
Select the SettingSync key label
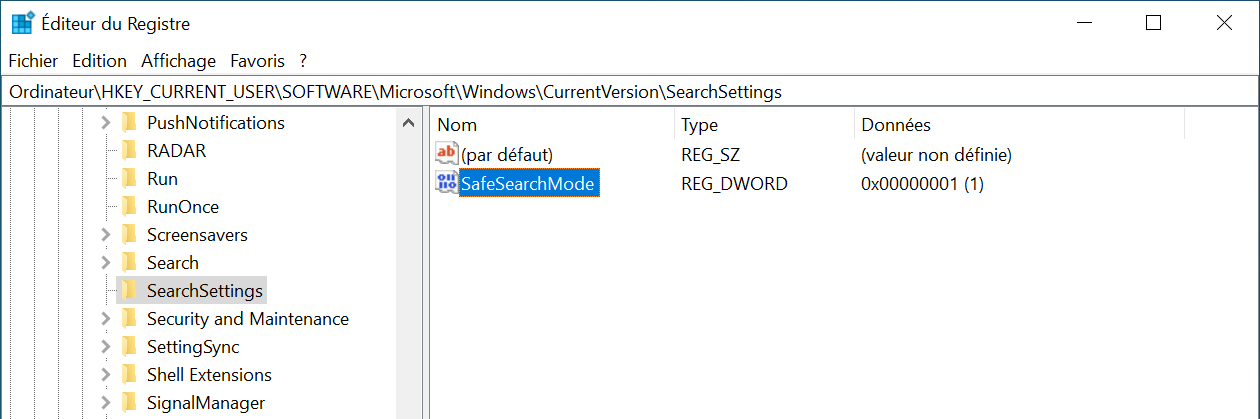[x=193, y=347]
